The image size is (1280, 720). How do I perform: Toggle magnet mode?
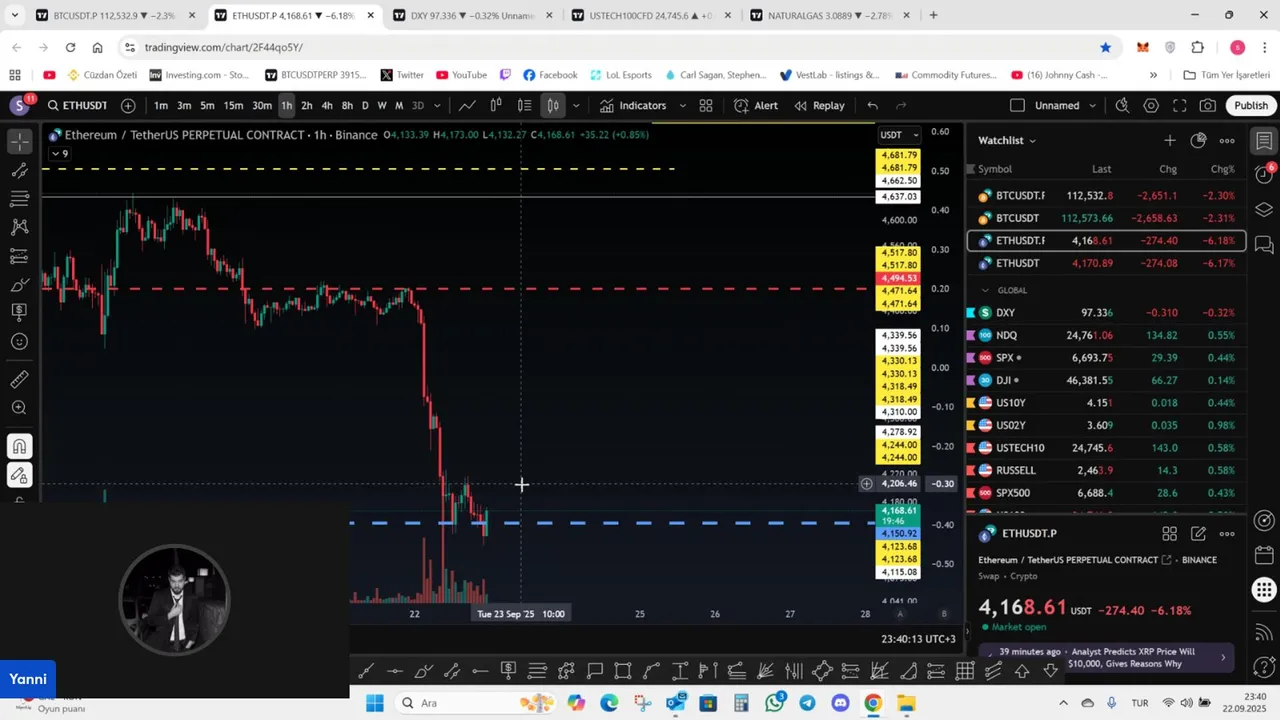[20, 446]
